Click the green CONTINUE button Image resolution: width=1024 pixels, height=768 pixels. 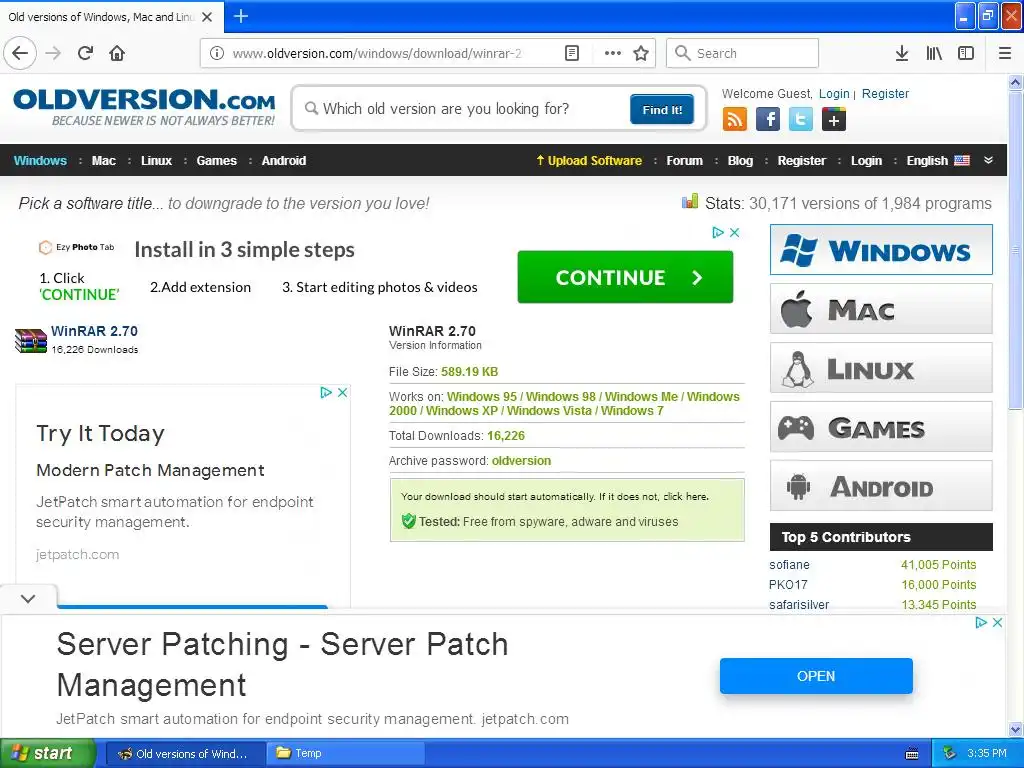coord(625,277)
